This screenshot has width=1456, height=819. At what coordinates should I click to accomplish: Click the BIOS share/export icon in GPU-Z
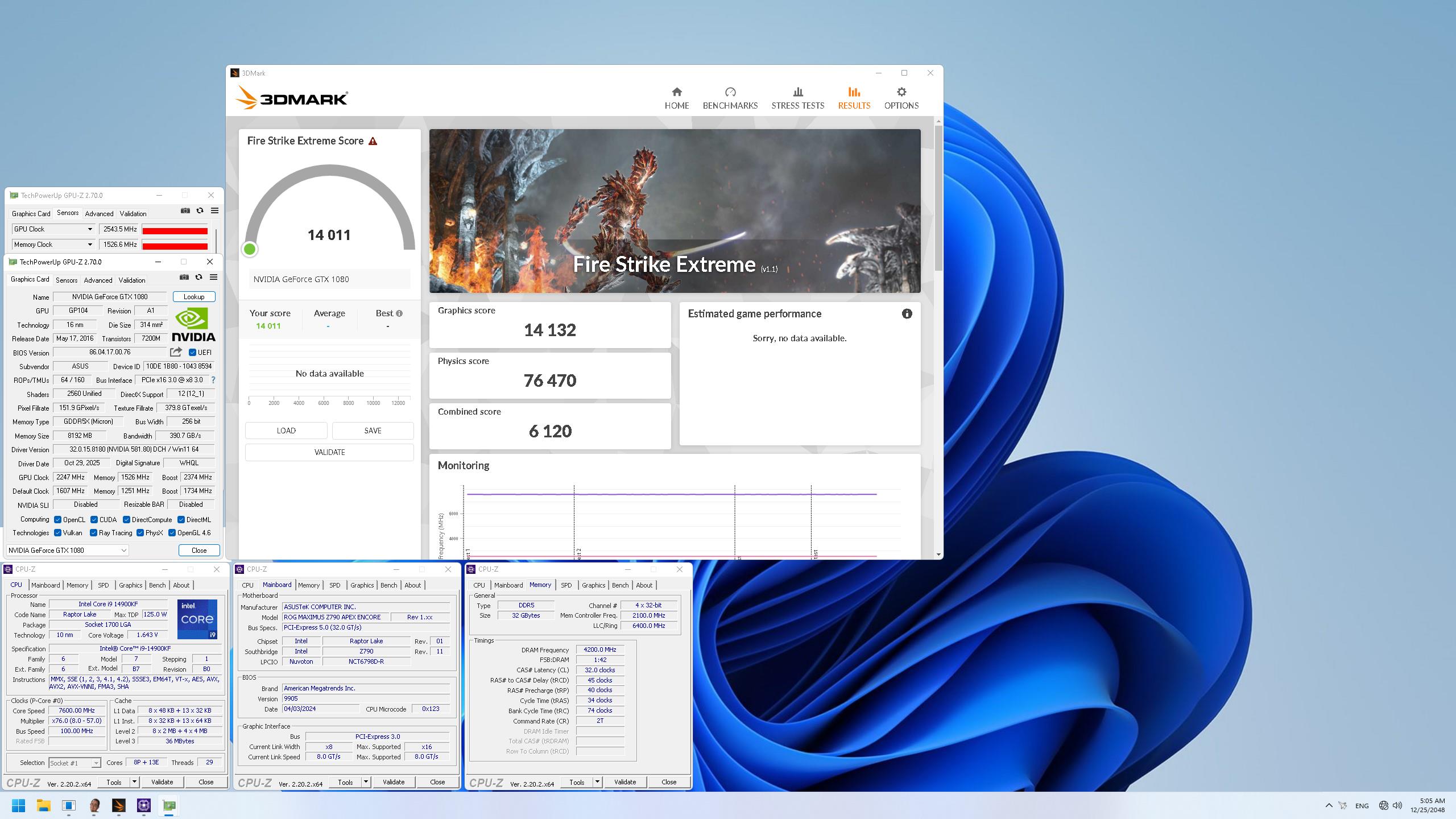176,352
